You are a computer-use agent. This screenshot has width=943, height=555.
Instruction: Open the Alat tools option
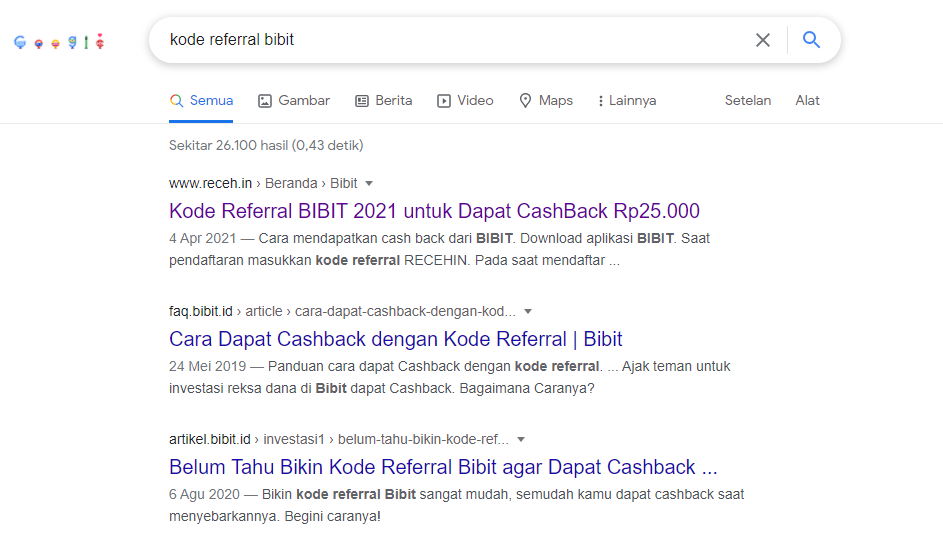click(807, 100)
